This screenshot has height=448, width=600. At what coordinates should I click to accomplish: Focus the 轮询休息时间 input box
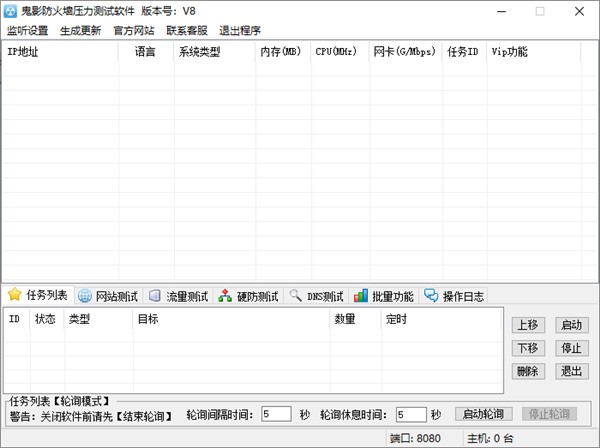coord(411,414)
